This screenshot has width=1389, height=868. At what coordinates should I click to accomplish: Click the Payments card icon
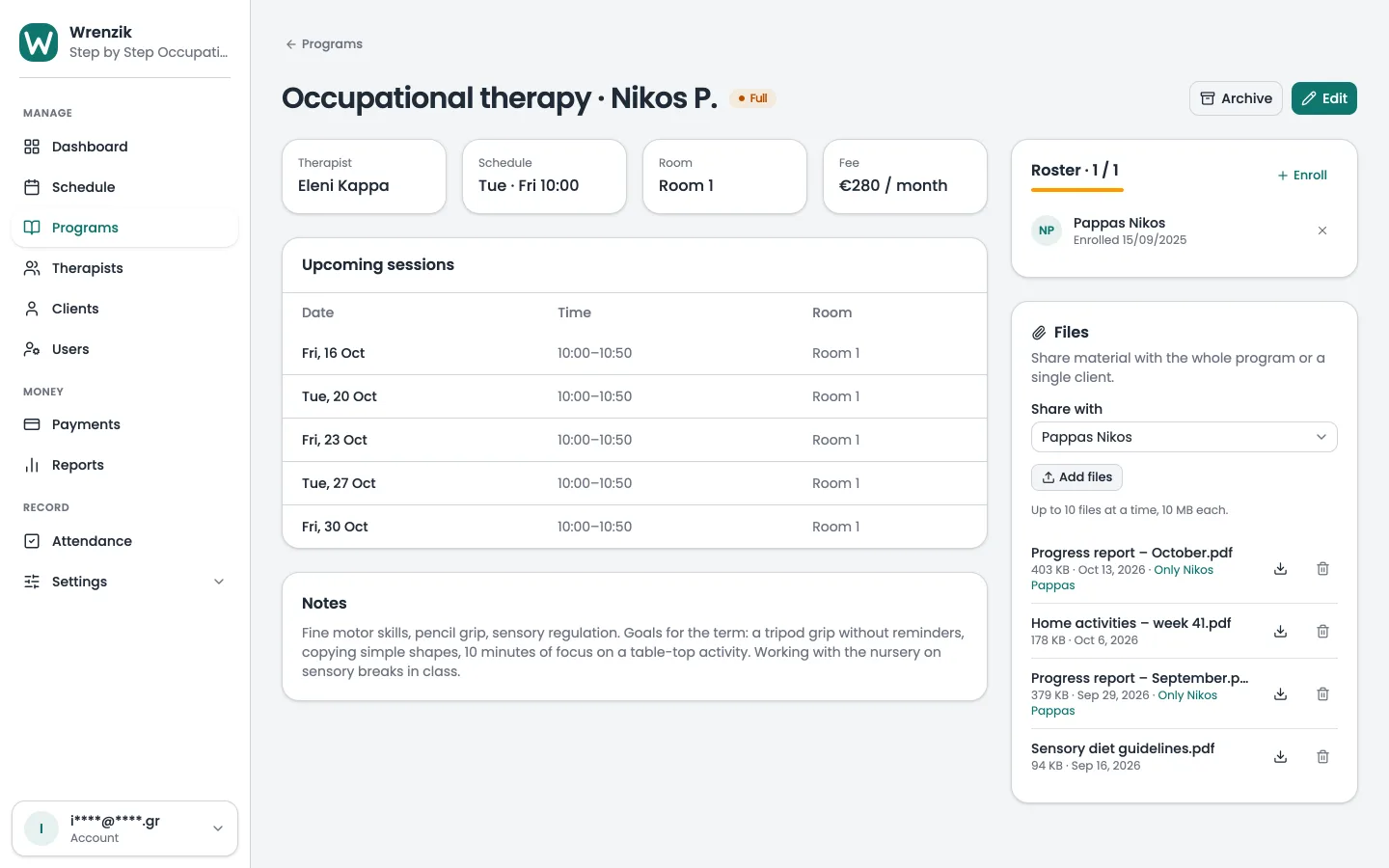coord(32,424)
